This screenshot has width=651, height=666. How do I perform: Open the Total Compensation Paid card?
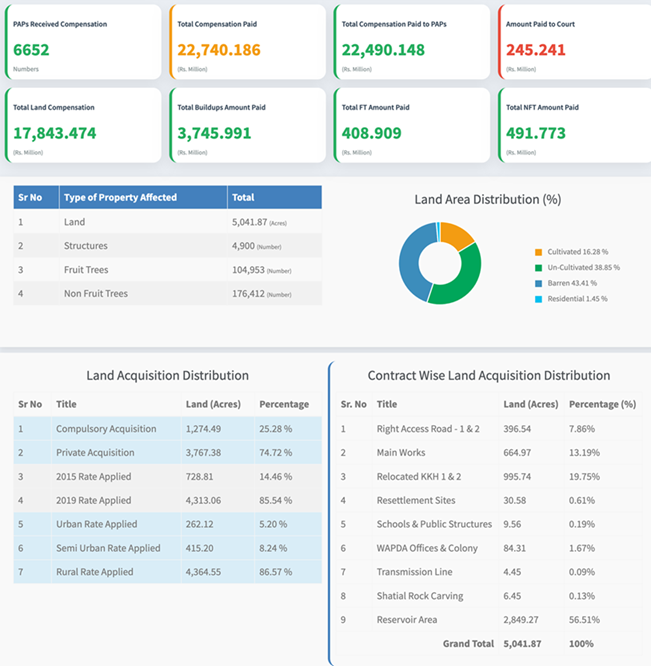[x=248, y=42]
